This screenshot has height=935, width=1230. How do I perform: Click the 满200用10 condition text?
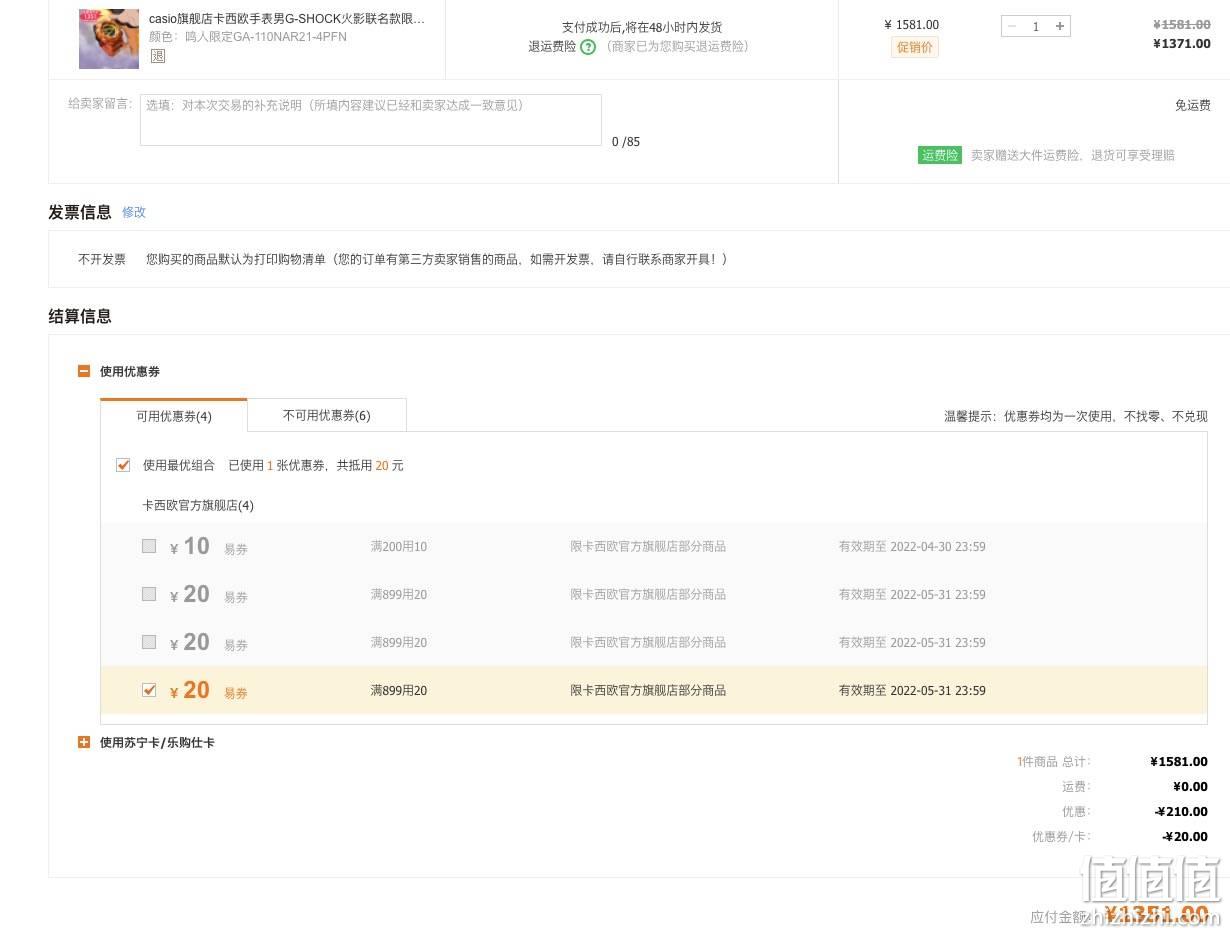point(399,546)
